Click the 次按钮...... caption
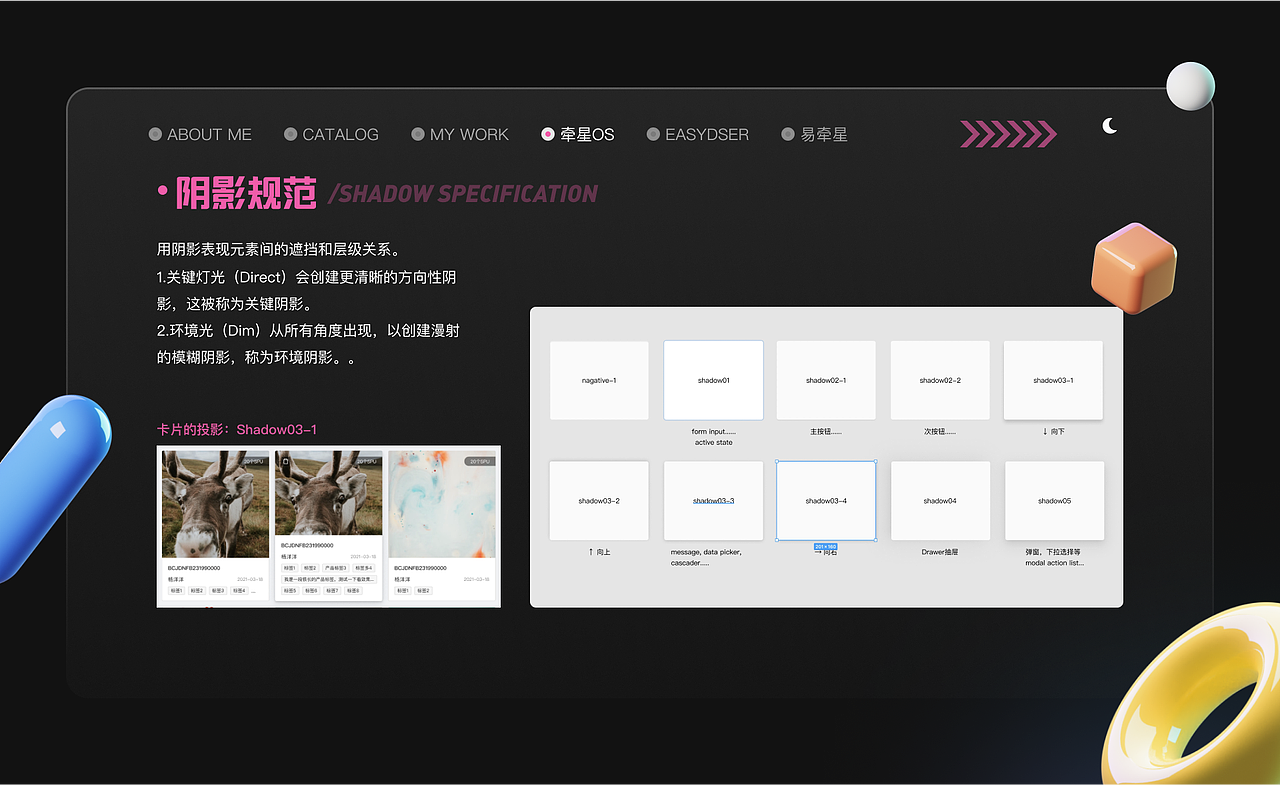The image size is (1280, 785). point(940,432)
